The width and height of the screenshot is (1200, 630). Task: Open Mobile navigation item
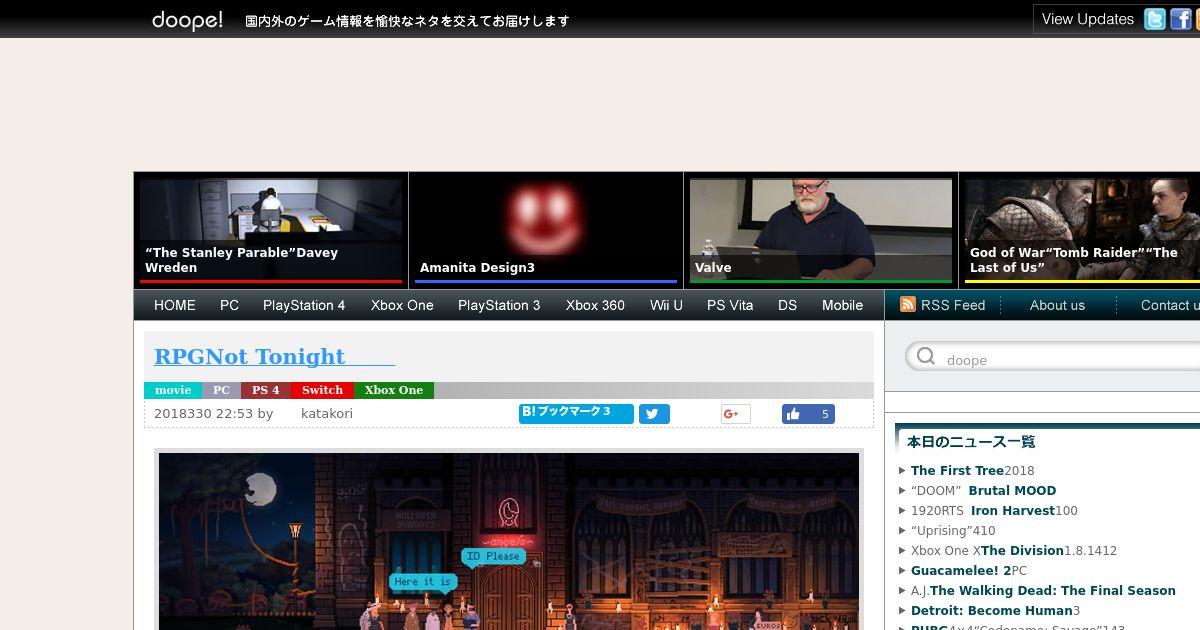pos(842,305)
